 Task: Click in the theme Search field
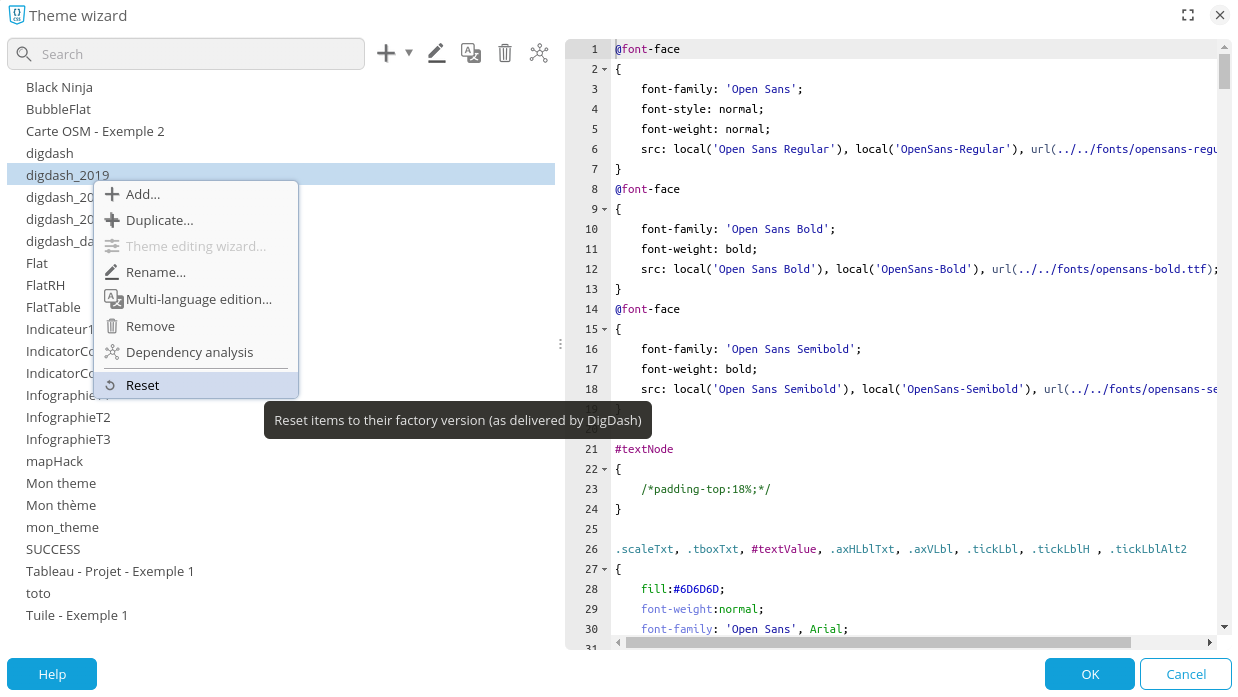click(x=195, y=54)
